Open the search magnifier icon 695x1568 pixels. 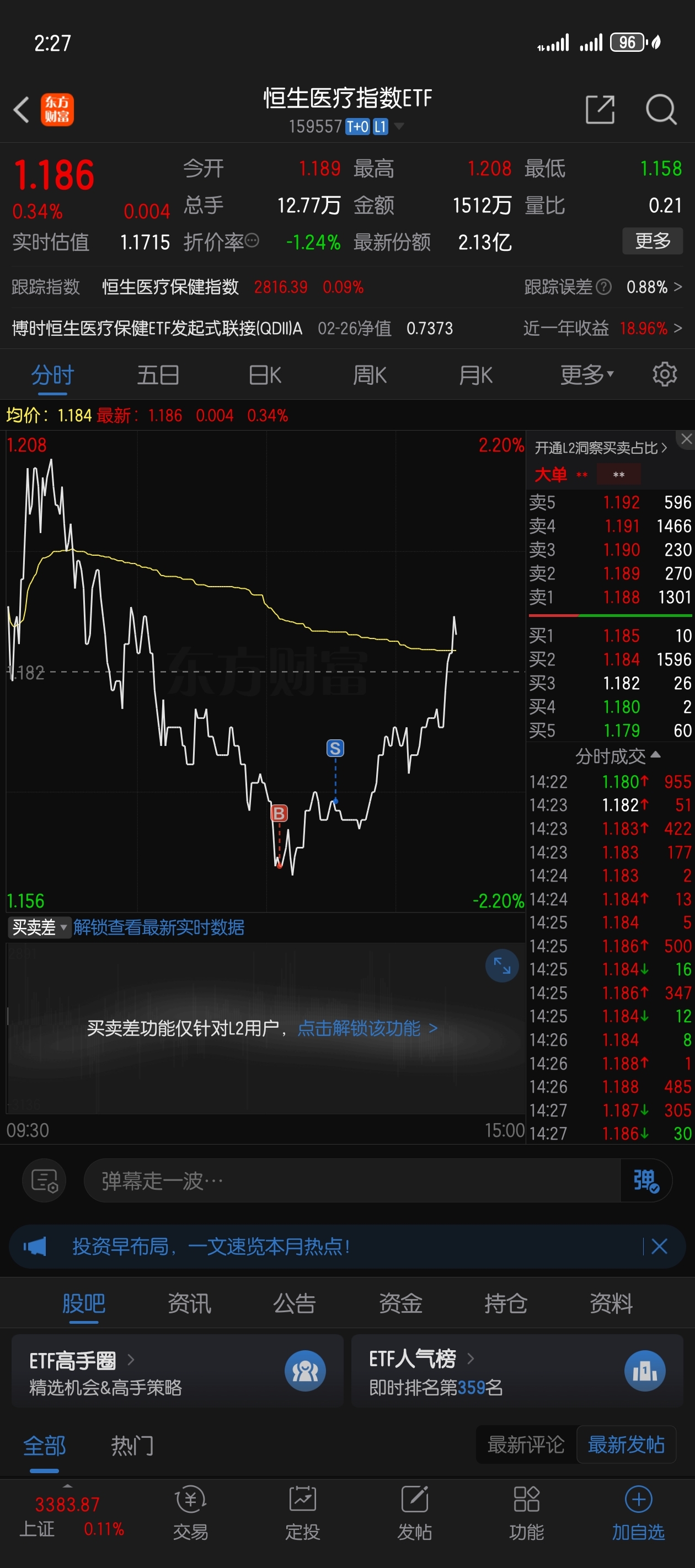(x=661, y=110)
